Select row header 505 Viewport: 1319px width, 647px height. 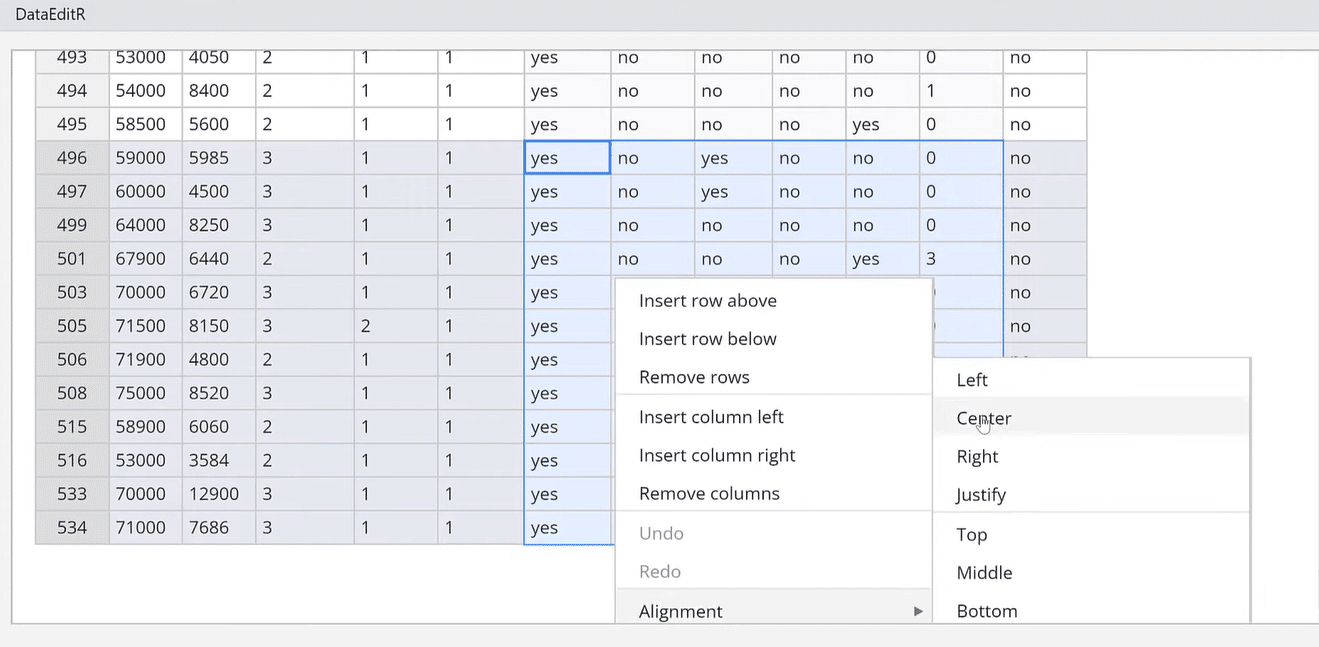[x=72, y=326]
